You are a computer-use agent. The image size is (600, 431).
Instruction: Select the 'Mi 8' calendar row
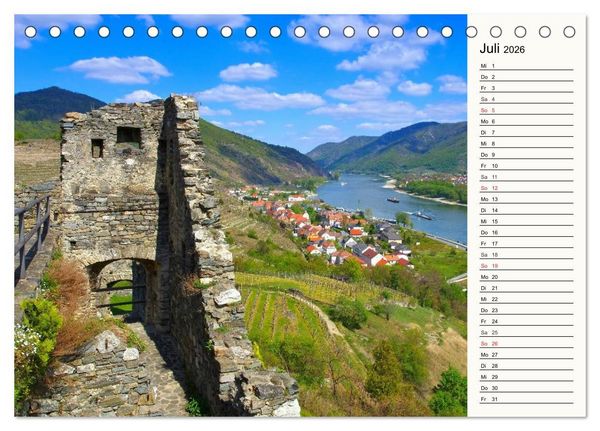pos(527,144)
